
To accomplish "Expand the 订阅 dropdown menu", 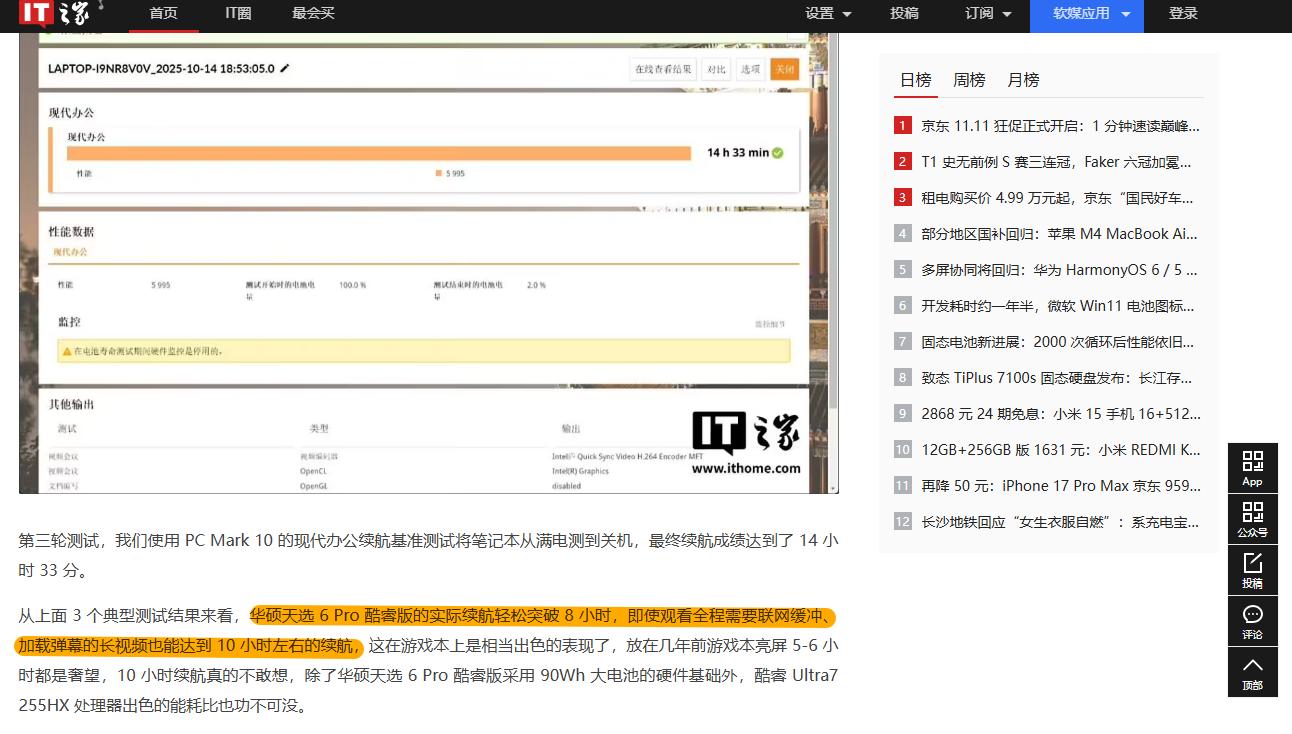I will click(988, 14).
